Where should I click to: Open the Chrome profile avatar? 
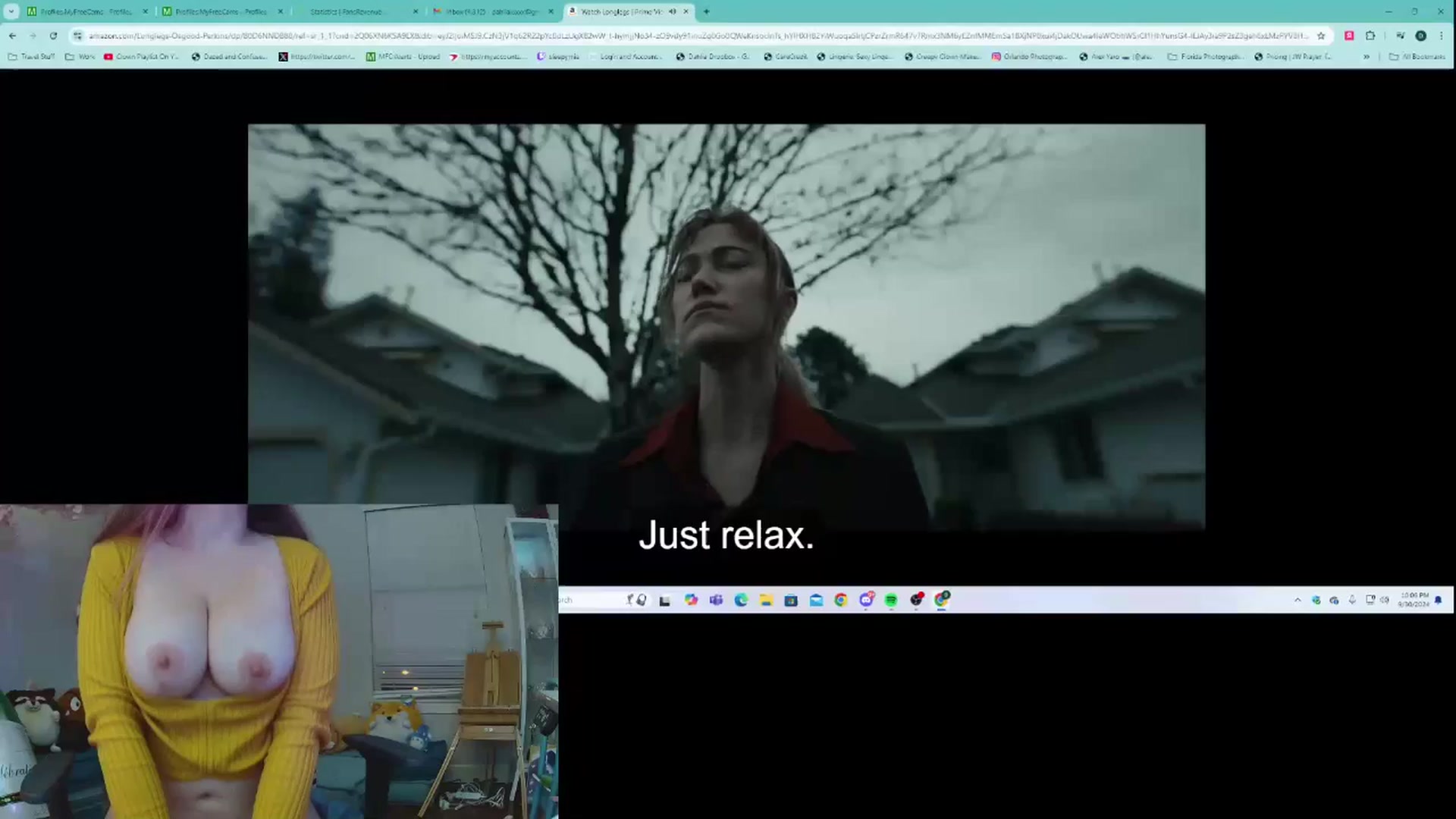(1421, 36)
